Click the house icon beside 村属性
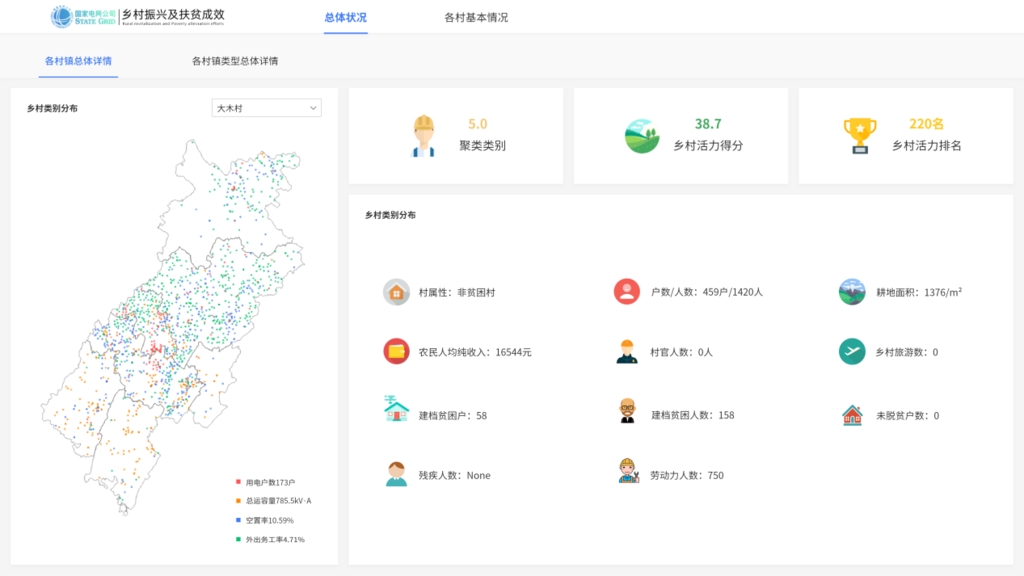The height and width of the screenshot is (576, 1024). point(396,292)
